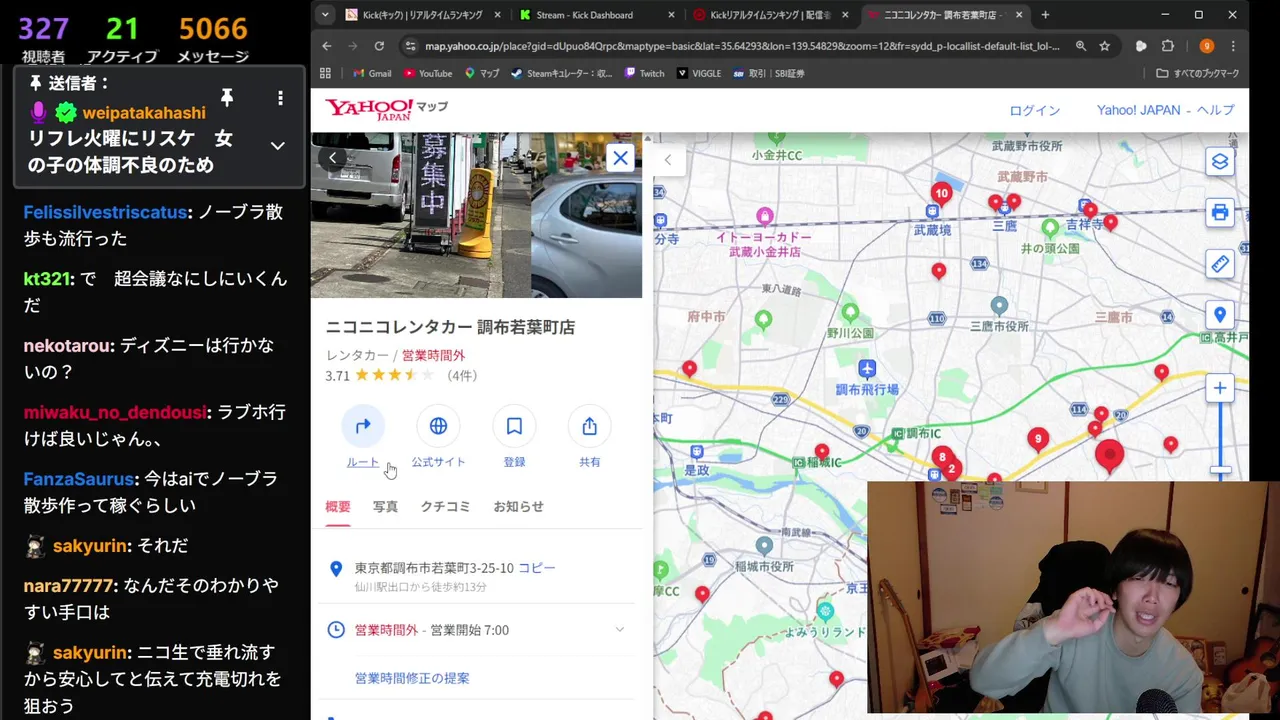Click the red map pin numbered 8

coord(941,458)
